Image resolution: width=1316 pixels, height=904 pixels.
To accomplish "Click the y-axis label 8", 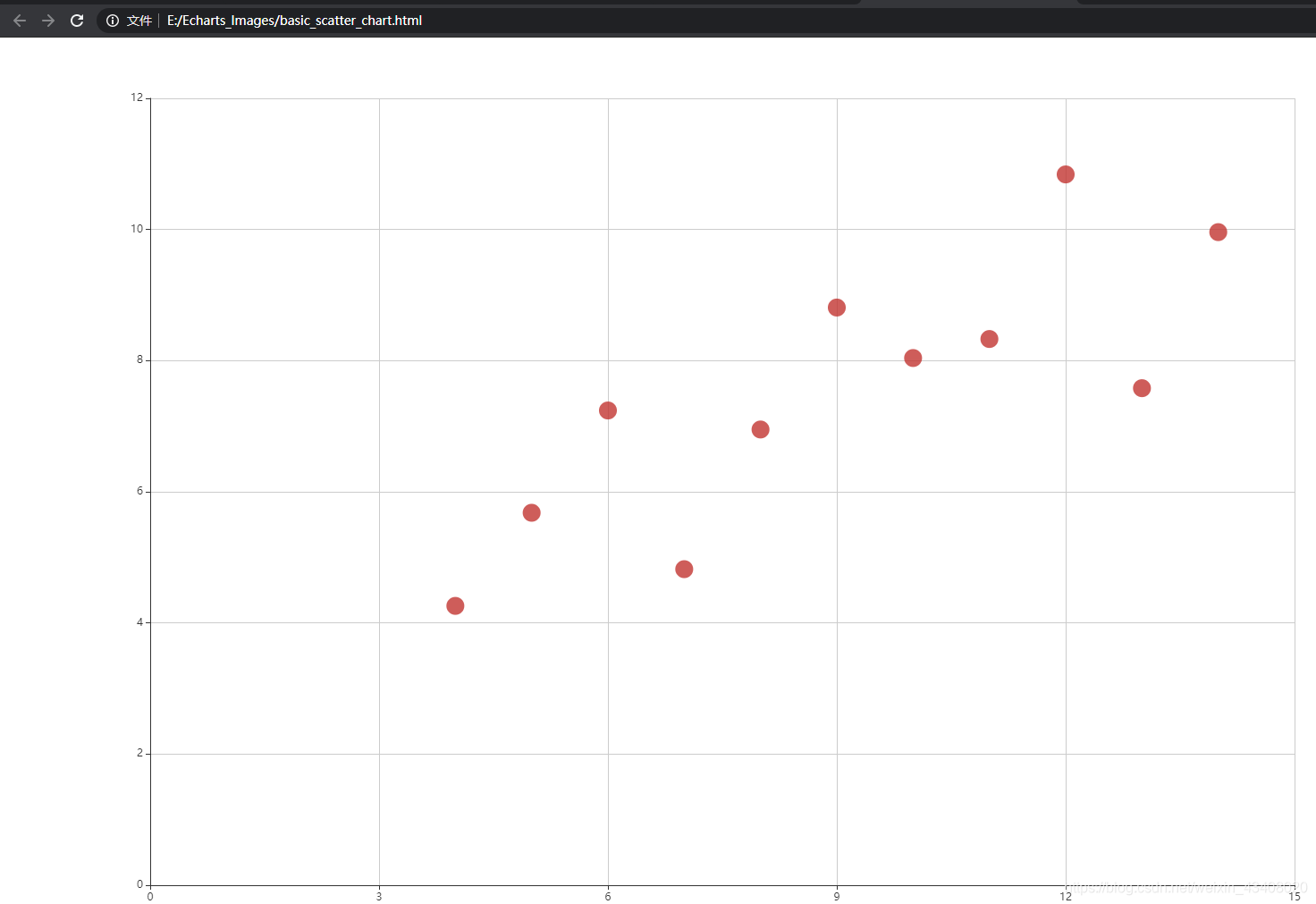I will [139, 359].
